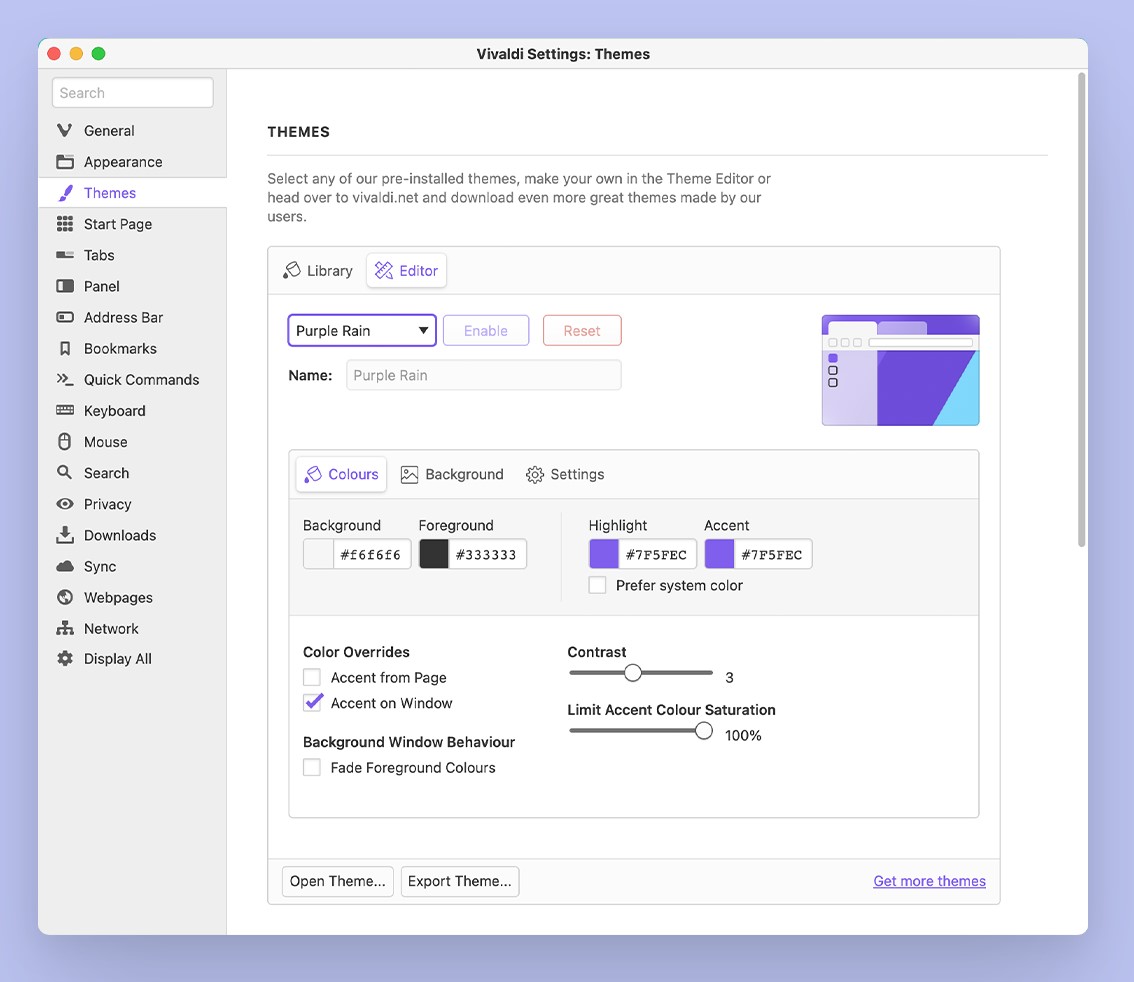Open the Purple Rain theme dropdown
The height and width of the screenshot is (982, 1134).
tap(362, 330)
